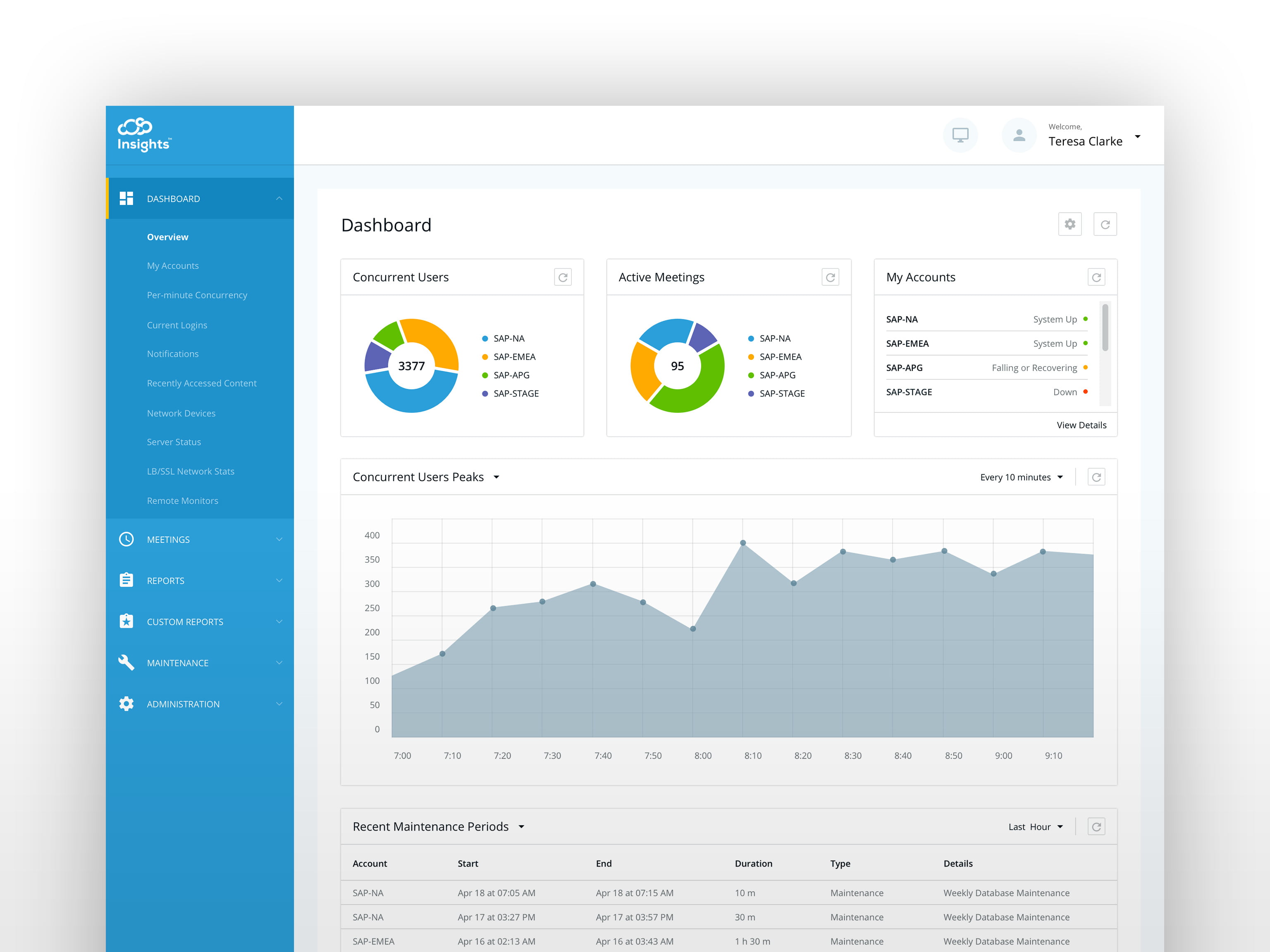Image resolution: width=1270 pixels, height=952 pixels.
Task: Refresh Recent Maintenance Periods table
Action: coord(1096,826)
